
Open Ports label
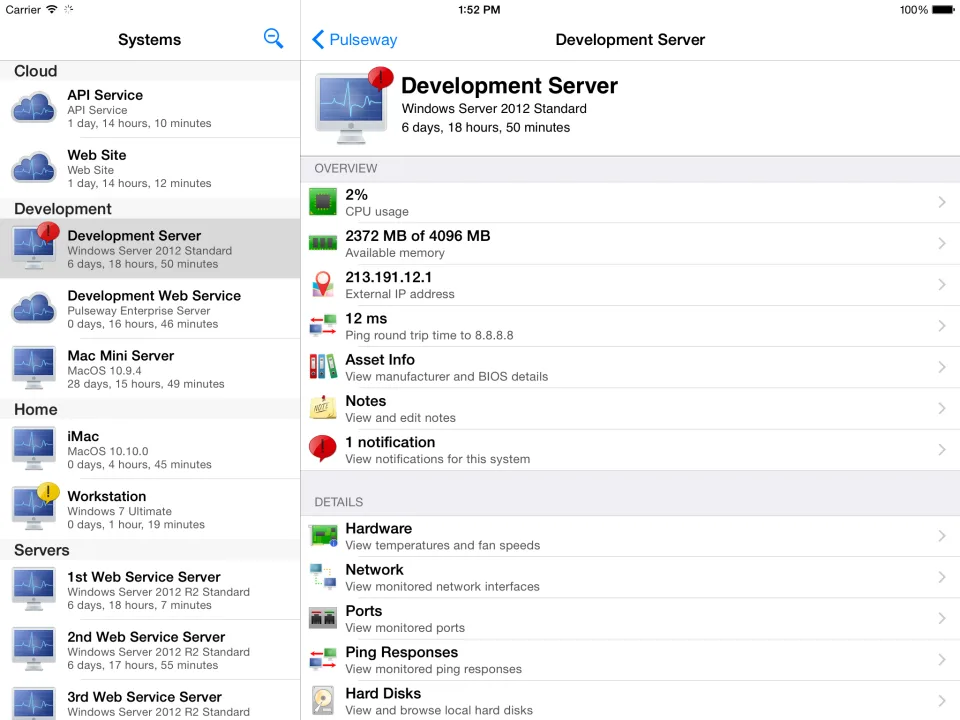[x=364, y=611]
